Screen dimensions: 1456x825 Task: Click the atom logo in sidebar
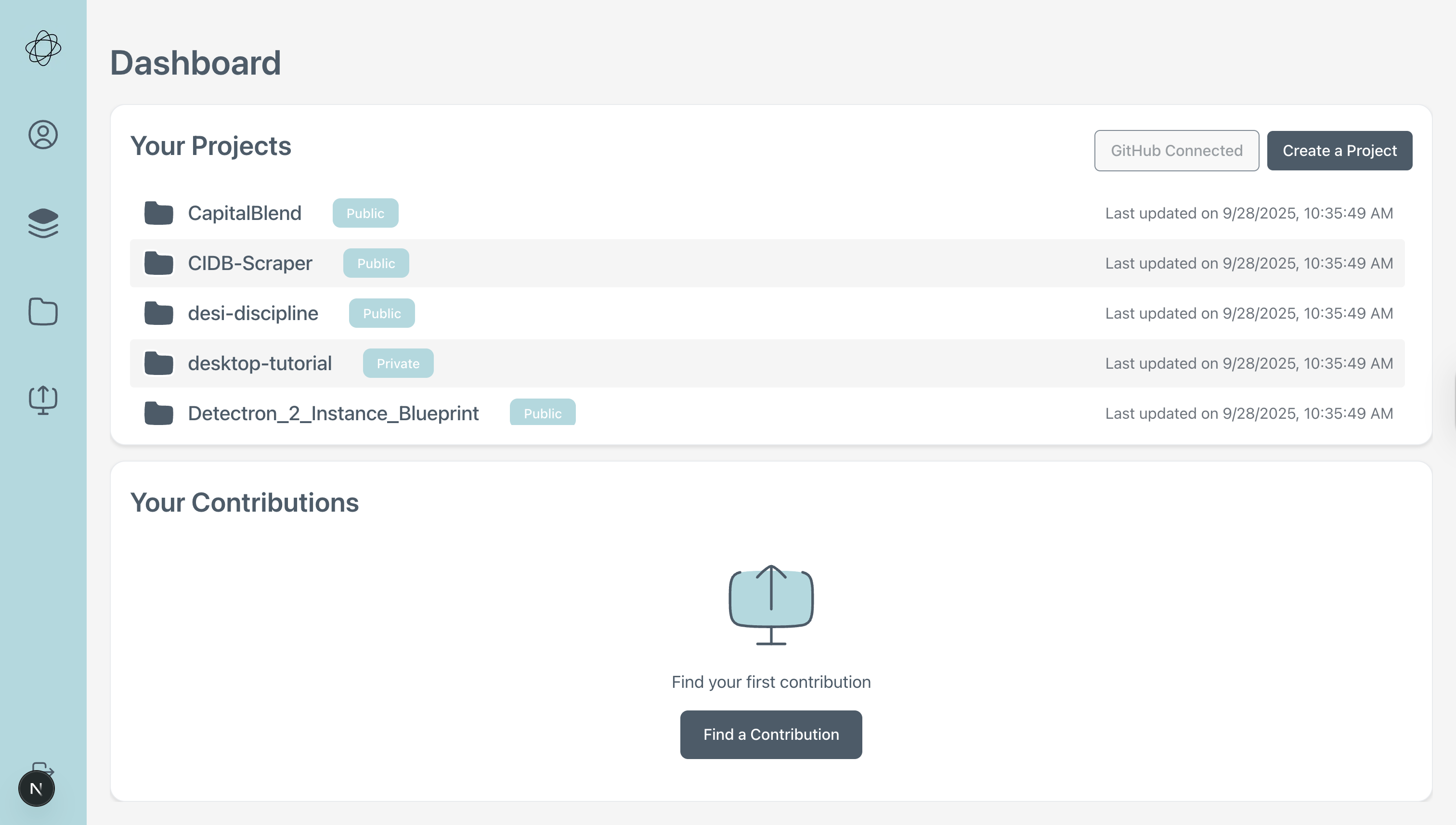pos(43,48)
